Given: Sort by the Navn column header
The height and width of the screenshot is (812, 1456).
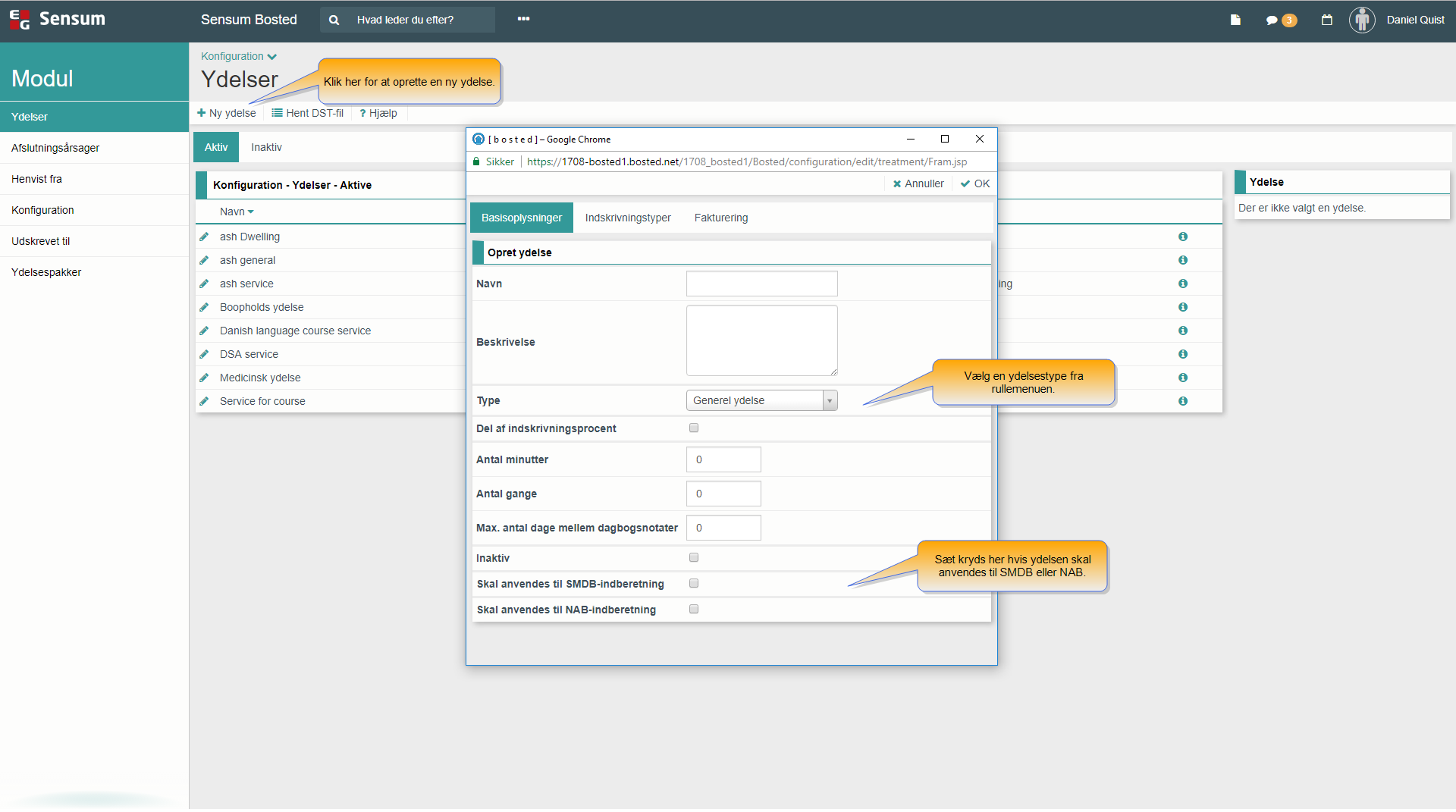Looking at the screenshot, I should [237, 212].
